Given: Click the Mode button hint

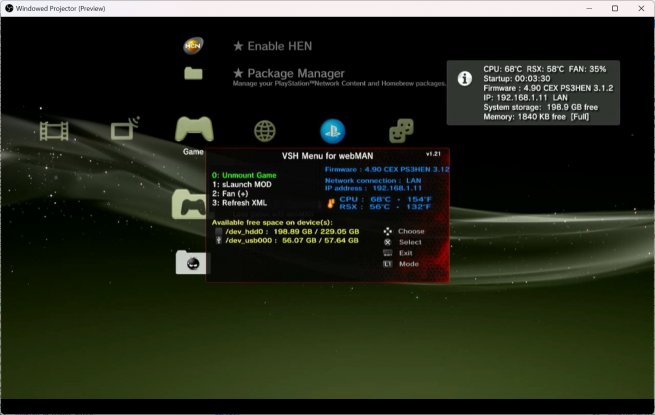Looking at the screenshot, I should (x=403, y=264).
